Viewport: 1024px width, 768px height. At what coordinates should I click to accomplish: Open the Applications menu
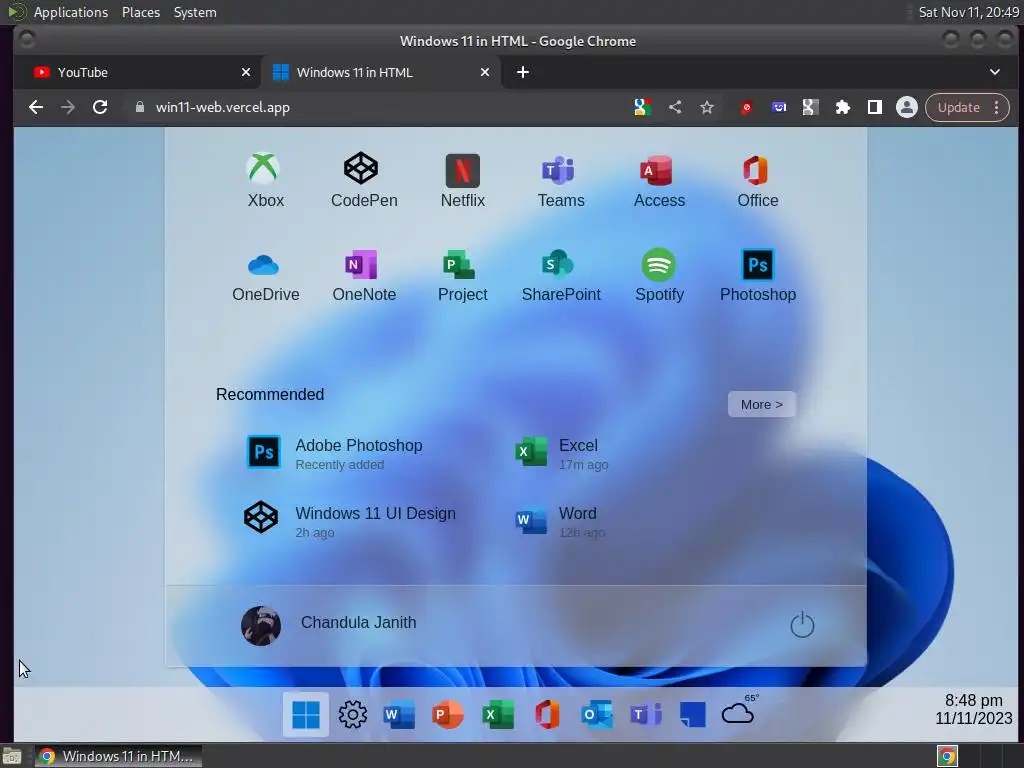click(71, 12)
